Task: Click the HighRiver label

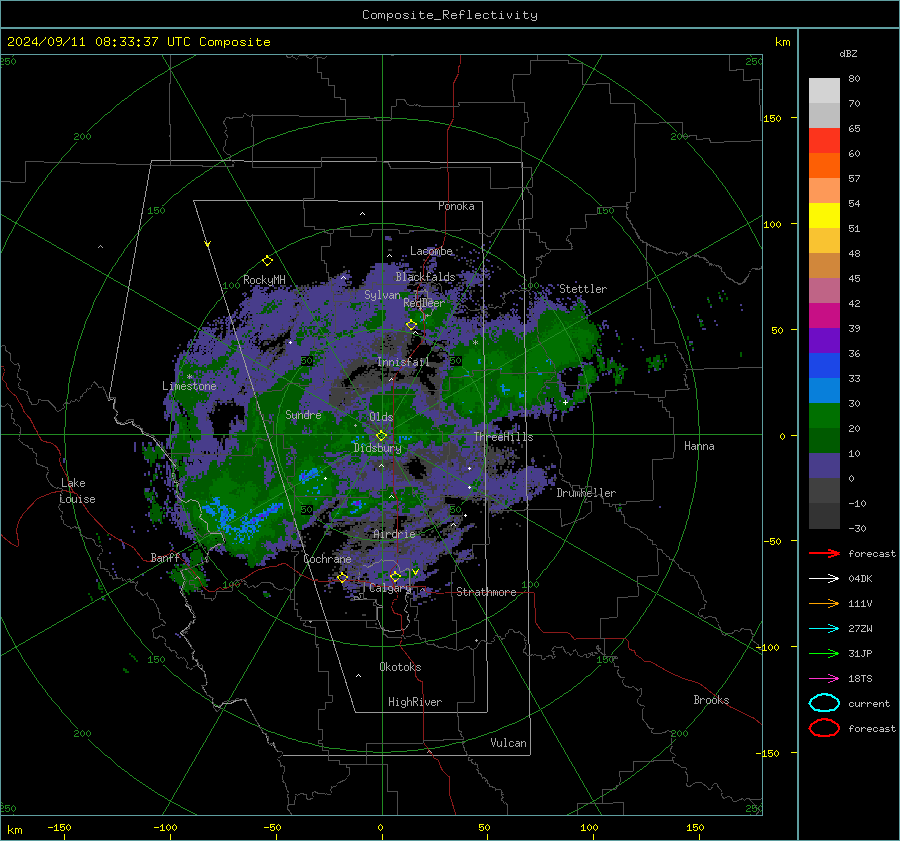Action: click(415, 703)
